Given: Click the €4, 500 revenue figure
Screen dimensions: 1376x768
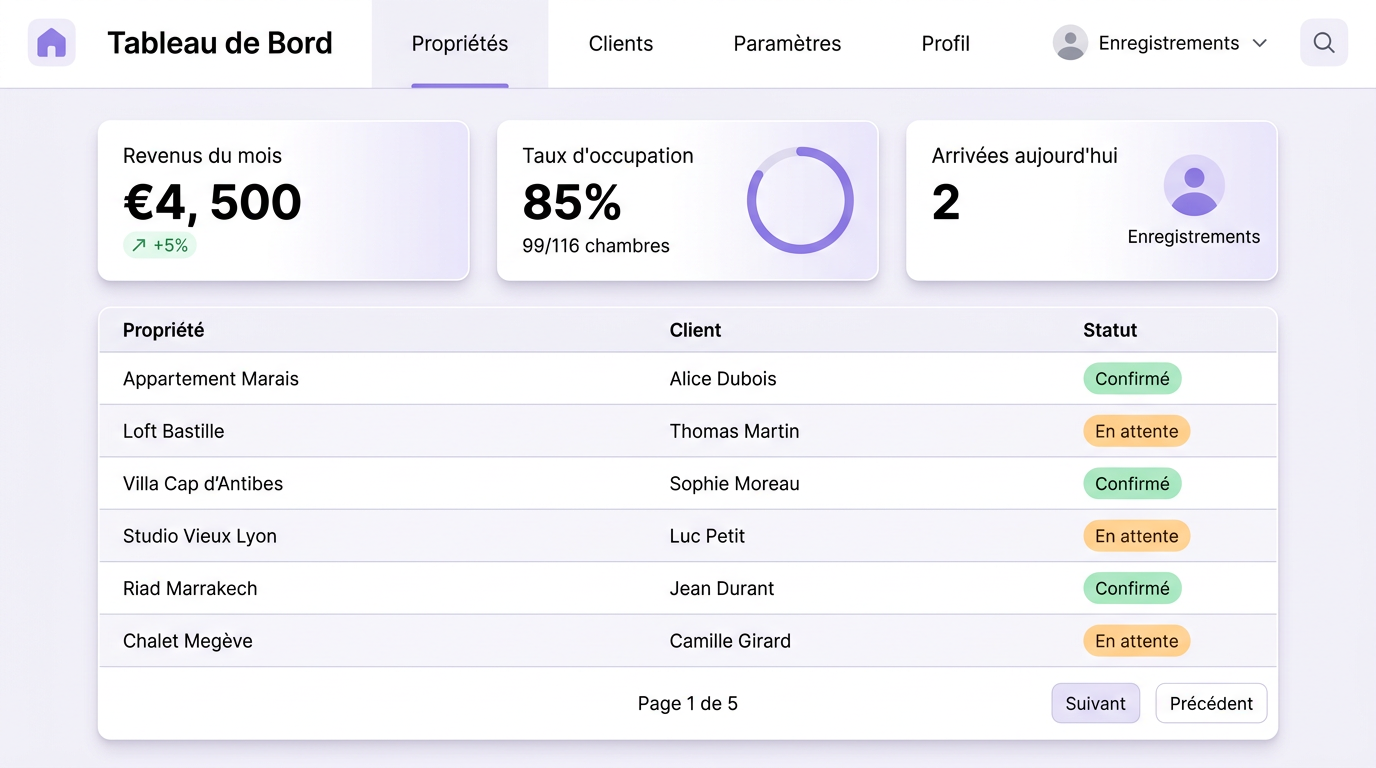Looking at the screenshot, I should pyautogui.click(x=212, y=202).
